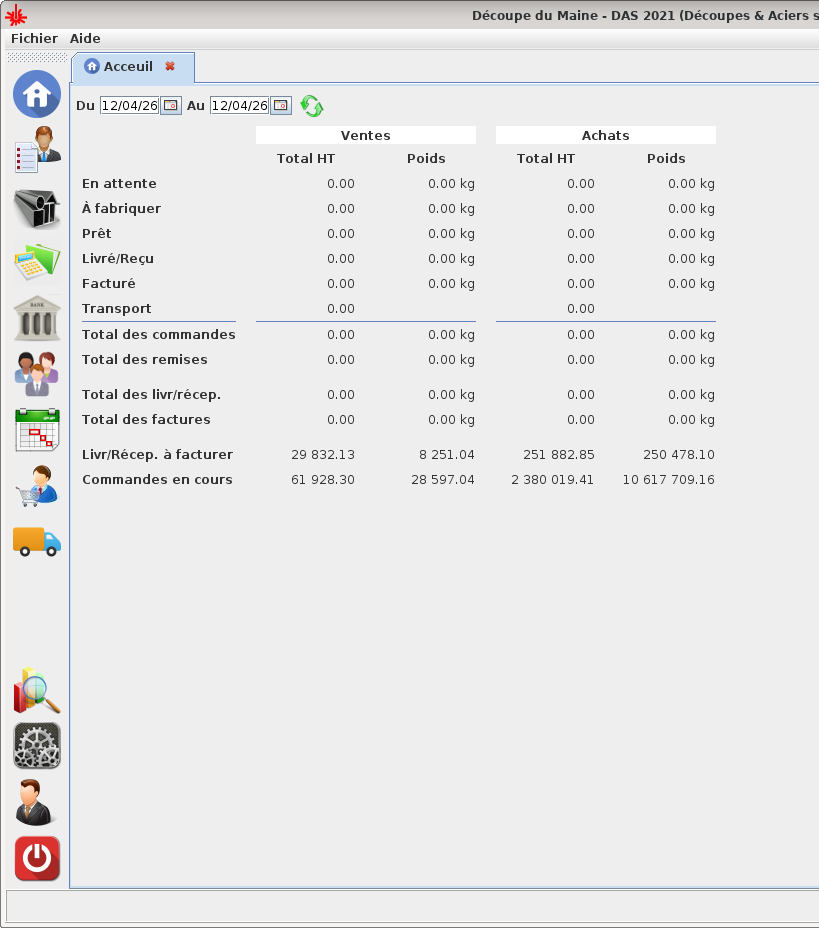
Task: Click the value 10 617 709.16
Action: click(x=669, y=479)
